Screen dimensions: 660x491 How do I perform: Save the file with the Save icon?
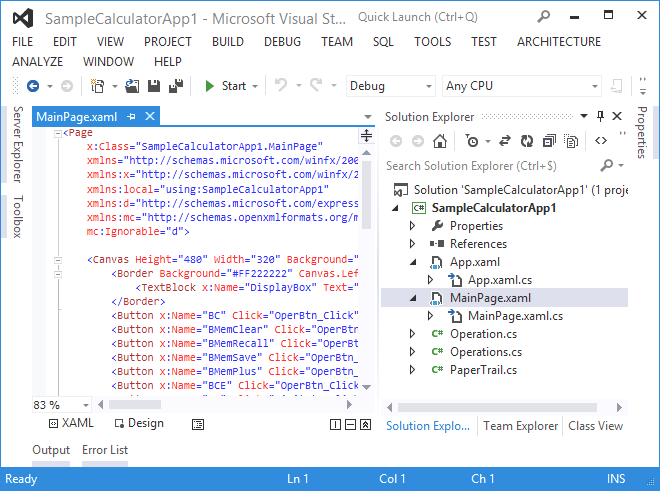point(154,86)
